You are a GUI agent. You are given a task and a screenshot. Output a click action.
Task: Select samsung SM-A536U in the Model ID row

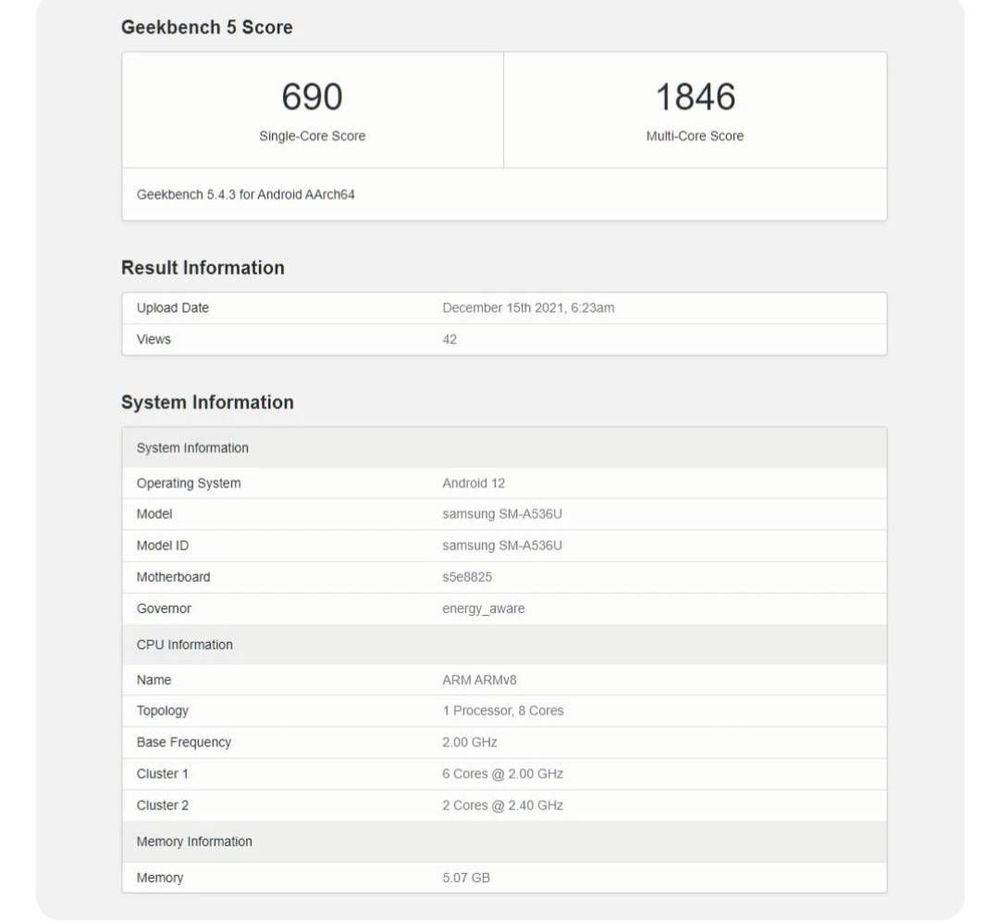point(502,545)
